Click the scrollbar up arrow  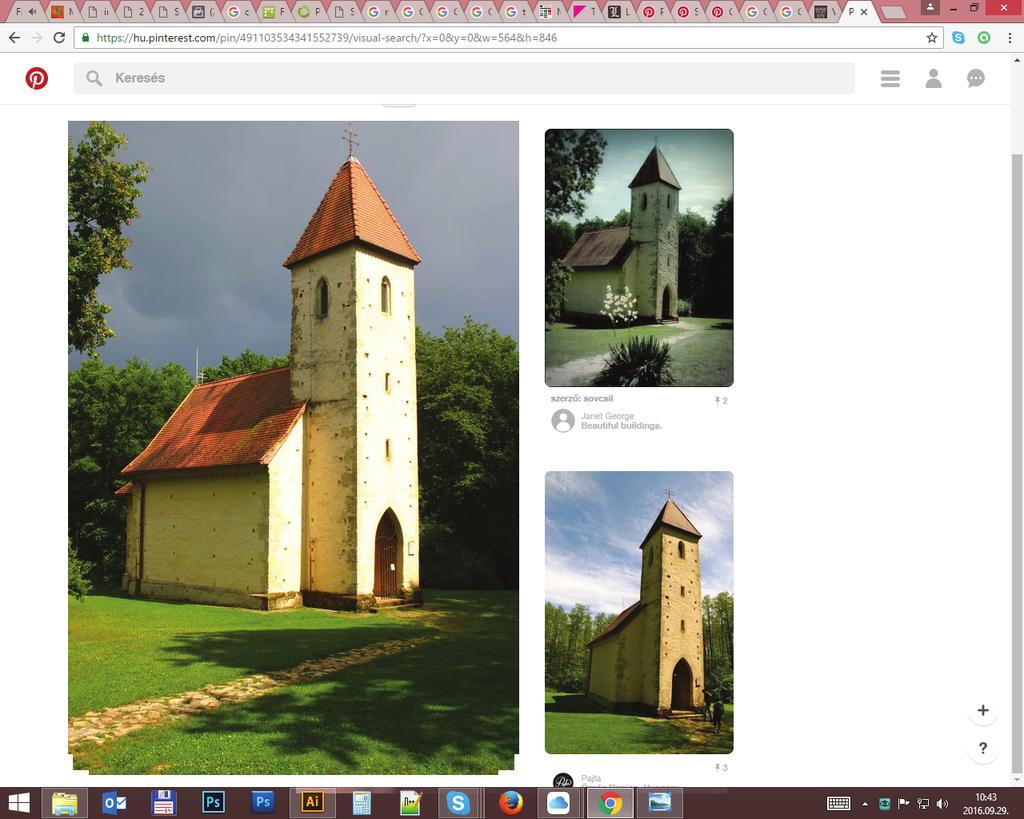click(1017, 59)
